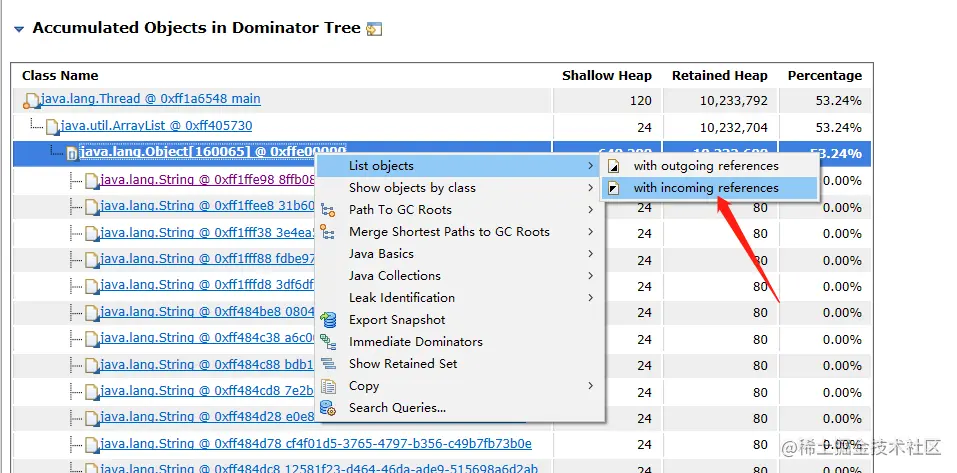Expand arrow next to Copy
957x473 pixels.
(590, 386)
